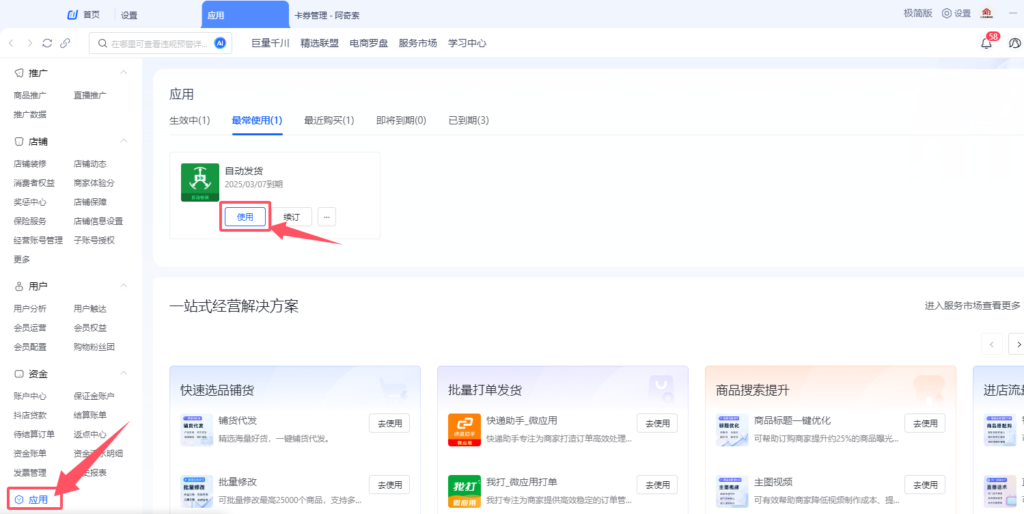Open the 我打 green app icon
Image resolution: width=1024 pixels, height=514 pixels.
coord(464,491)
